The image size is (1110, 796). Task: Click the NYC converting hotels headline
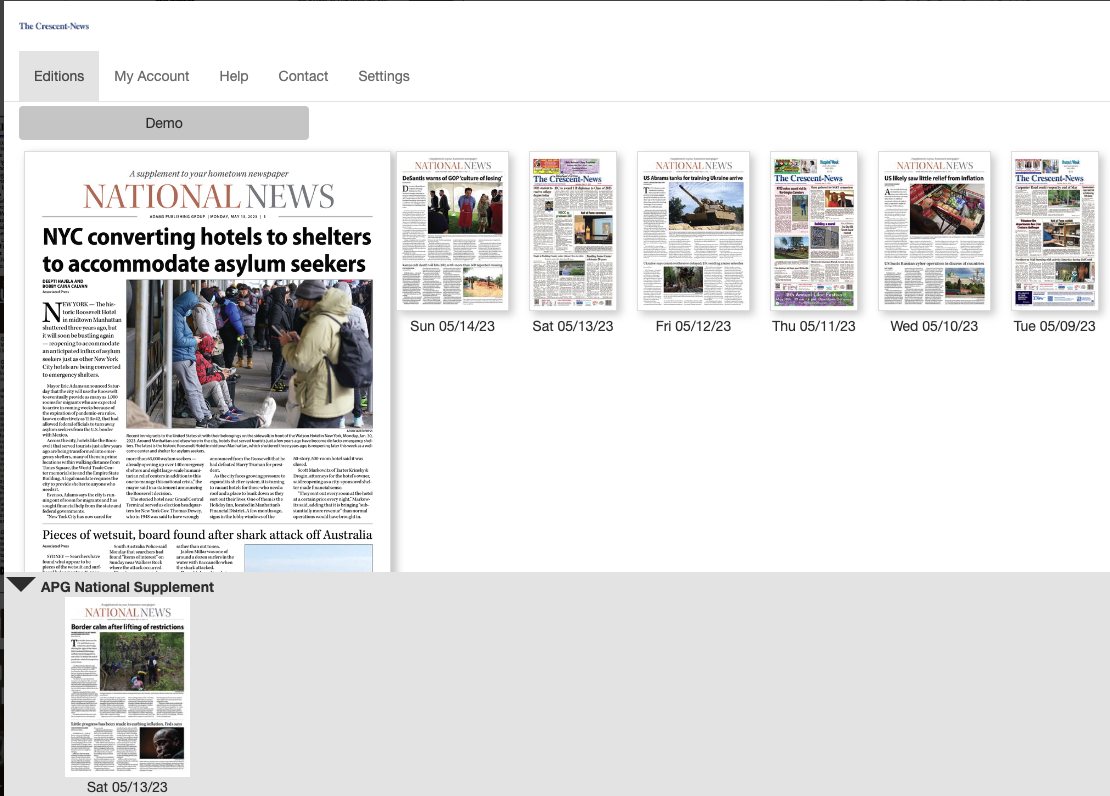point(206,250)
